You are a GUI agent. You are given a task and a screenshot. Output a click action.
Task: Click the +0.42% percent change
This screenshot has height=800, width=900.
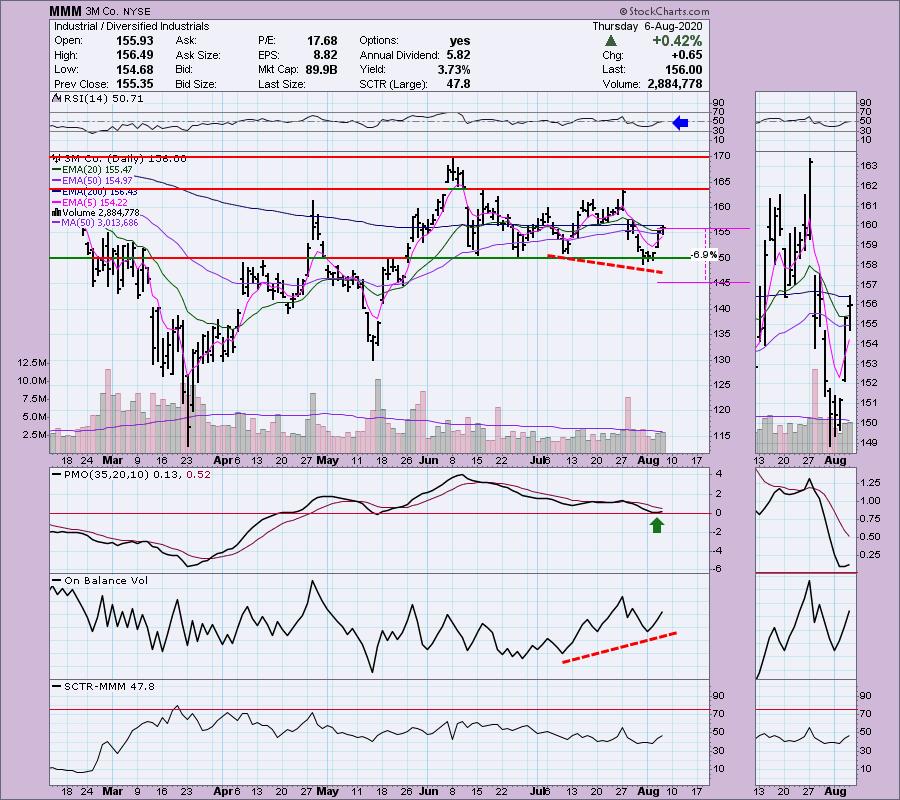pos(677,41)
